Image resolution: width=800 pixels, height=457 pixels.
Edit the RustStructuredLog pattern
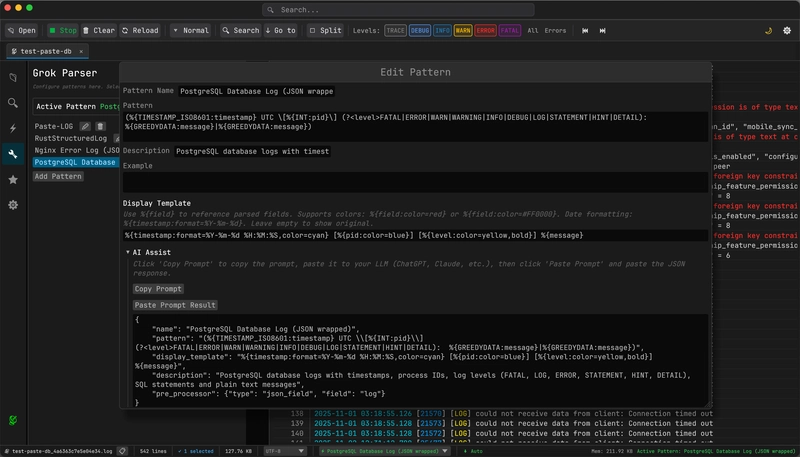pyautogui.click(x=116, y=138)
